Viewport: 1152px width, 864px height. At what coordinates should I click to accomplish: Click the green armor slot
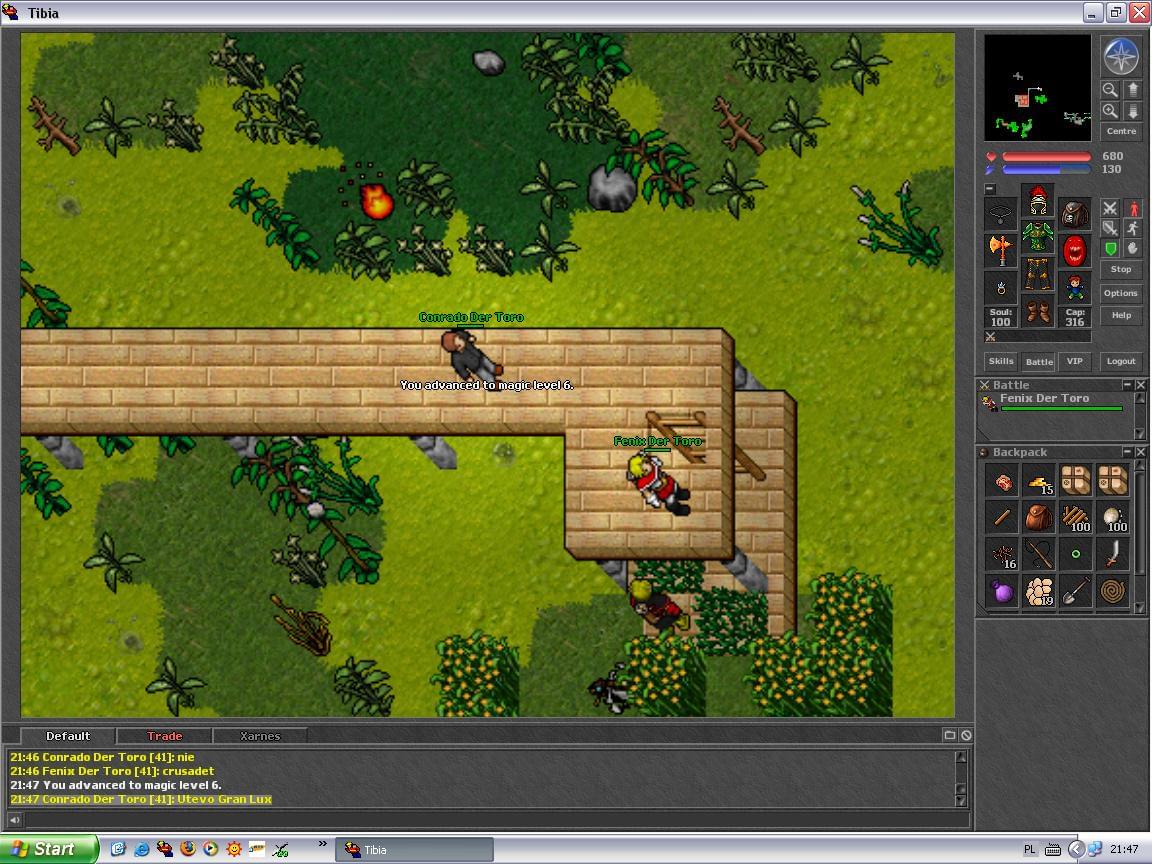coord(1037,236)
